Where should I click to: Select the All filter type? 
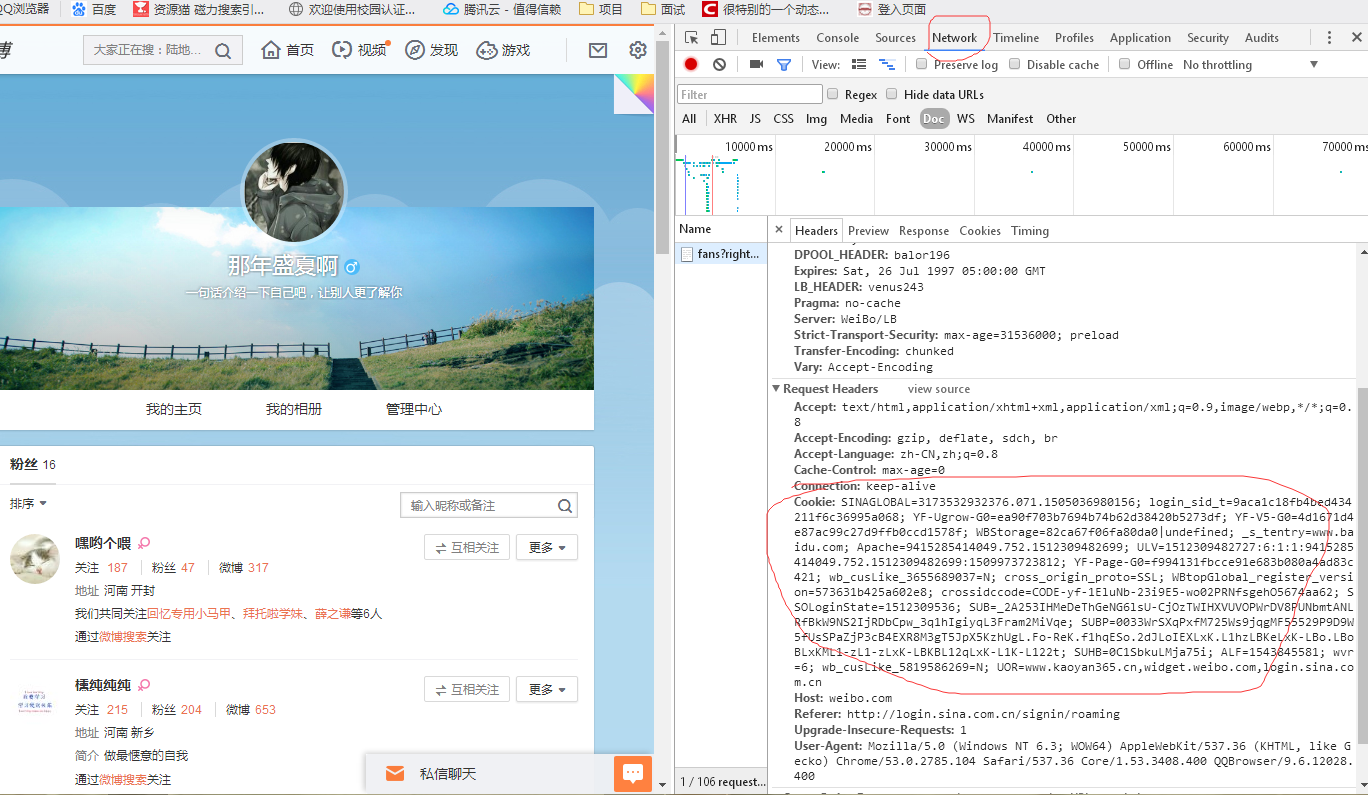point(689,118)
